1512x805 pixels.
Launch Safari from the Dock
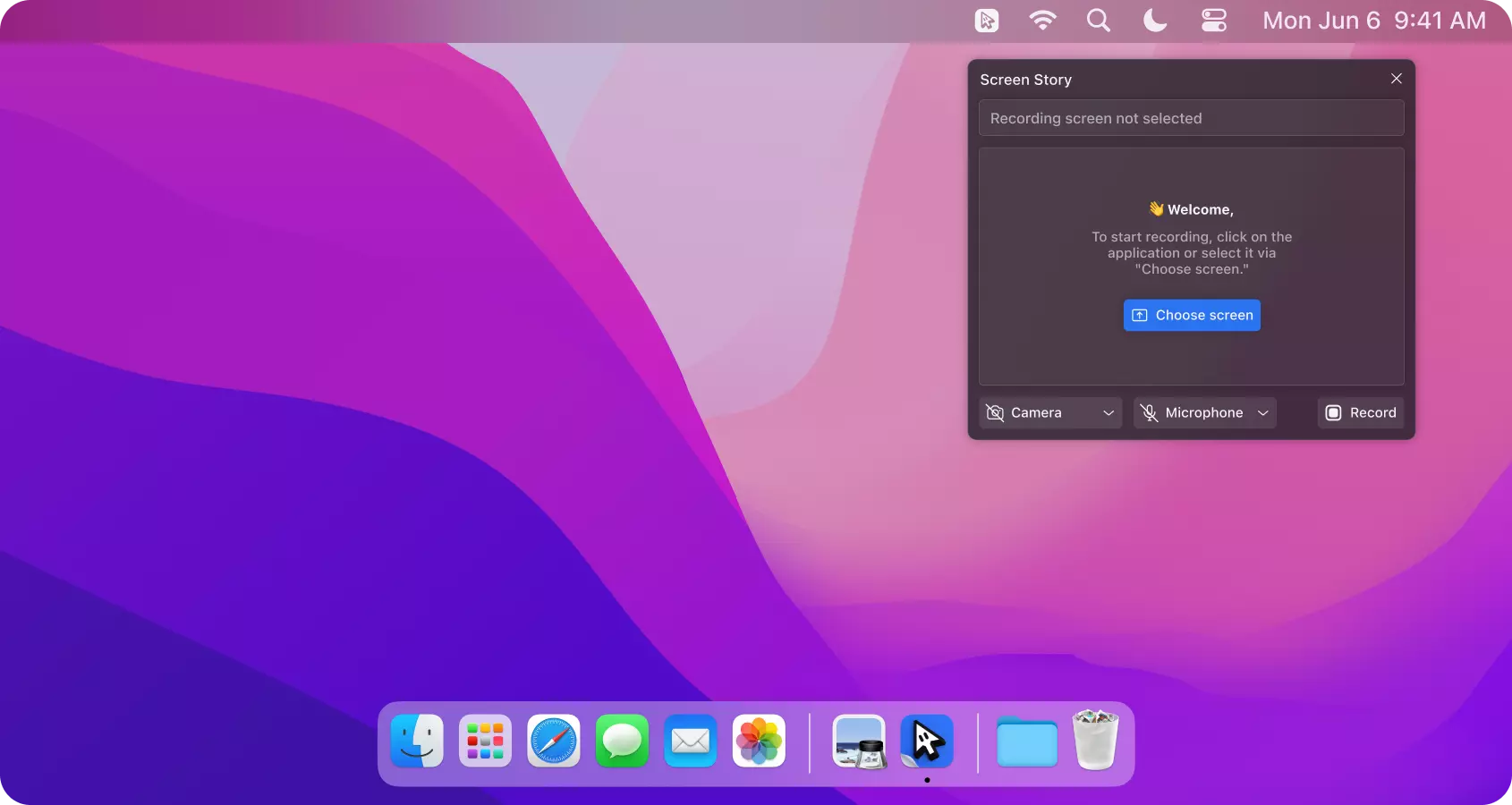pos(553,741)
